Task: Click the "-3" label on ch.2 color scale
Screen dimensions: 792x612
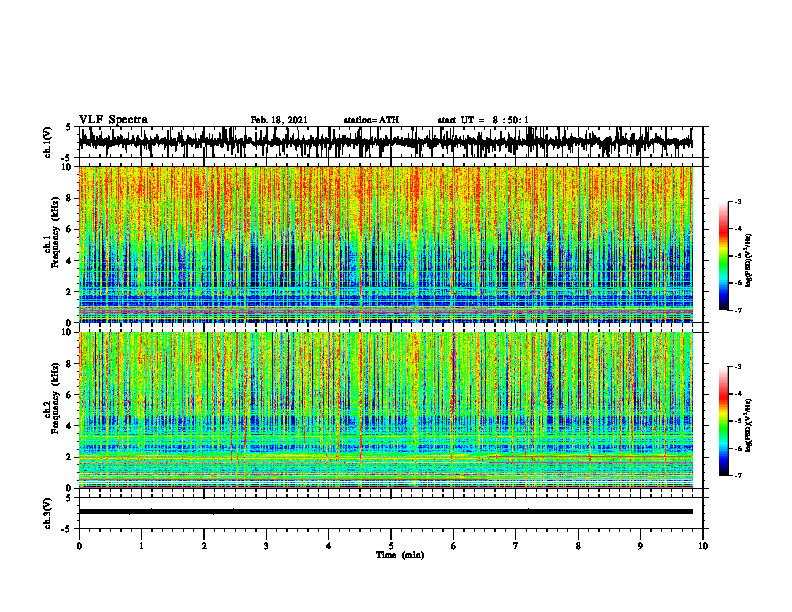Action: click(738, 367)
